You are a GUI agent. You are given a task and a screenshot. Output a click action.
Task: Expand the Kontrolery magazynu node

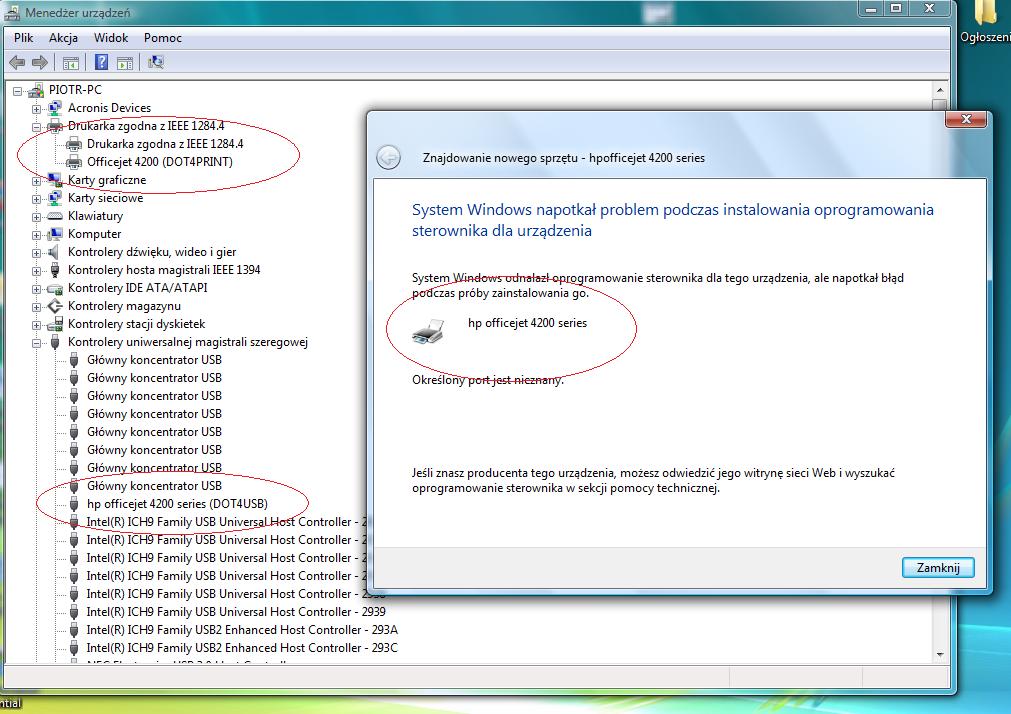tap(37, 308)
